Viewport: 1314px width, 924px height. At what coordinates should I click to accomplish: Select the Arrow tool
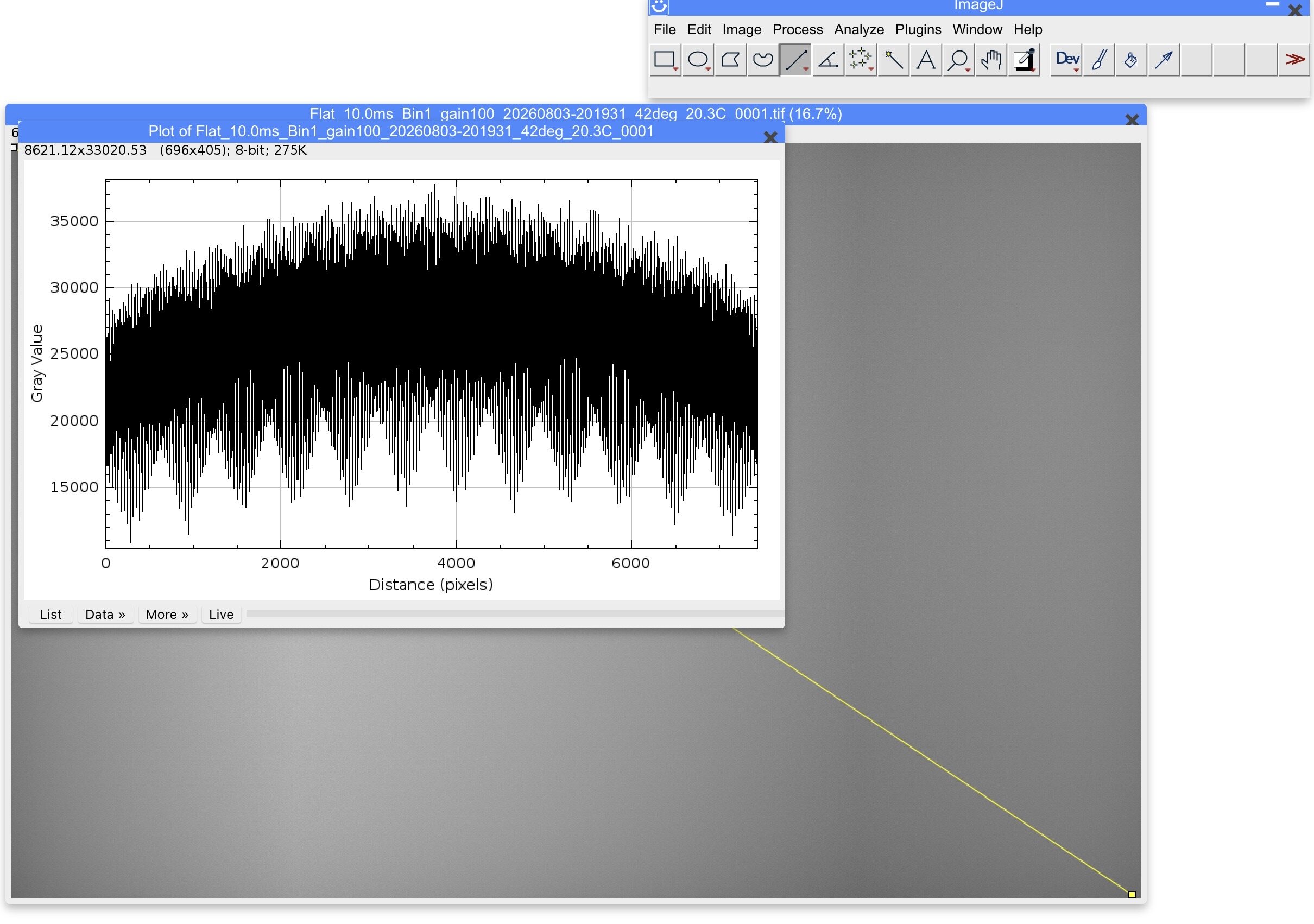[x=1164, y=60]
